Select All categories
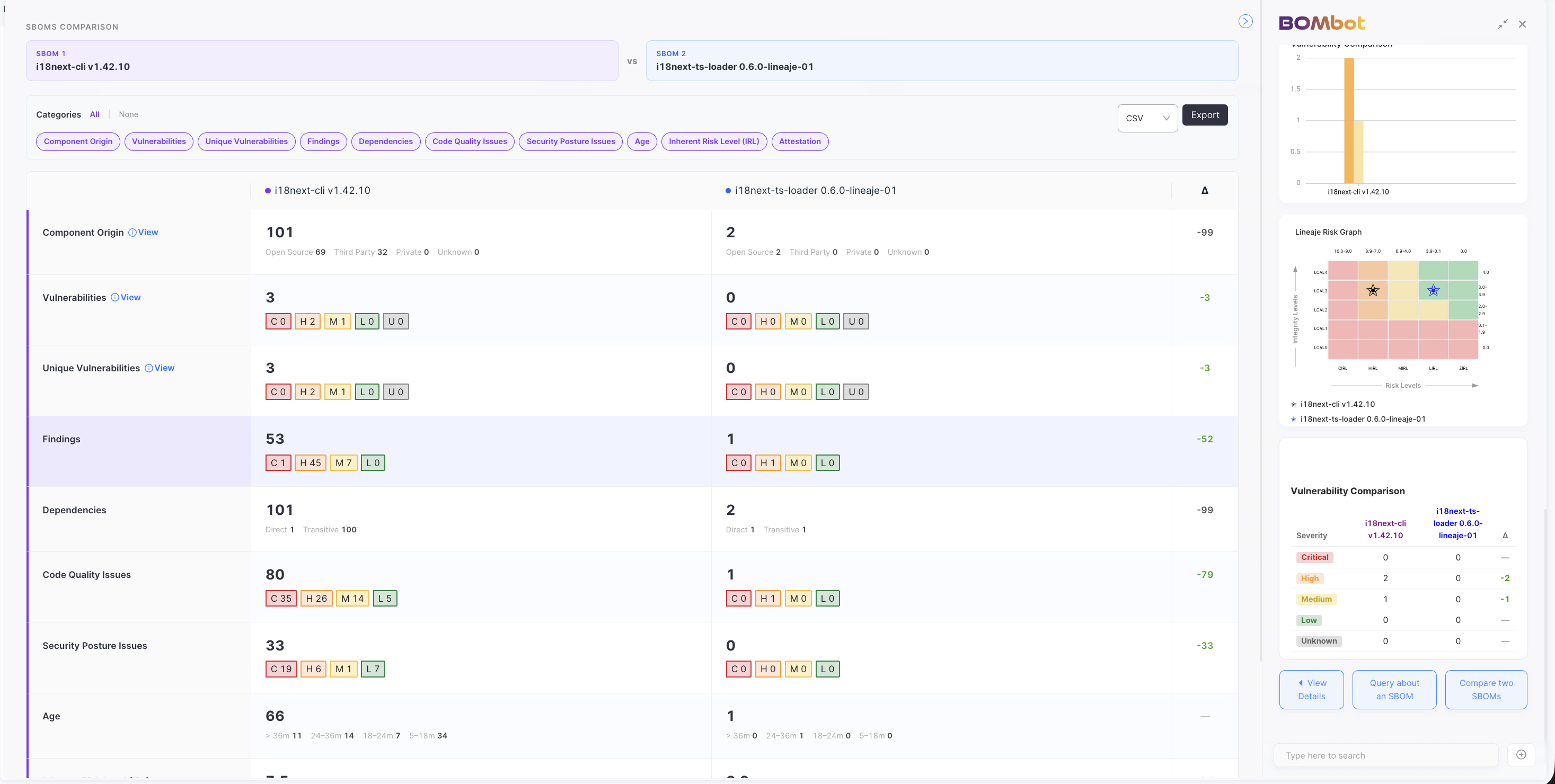 coord(95,114)
